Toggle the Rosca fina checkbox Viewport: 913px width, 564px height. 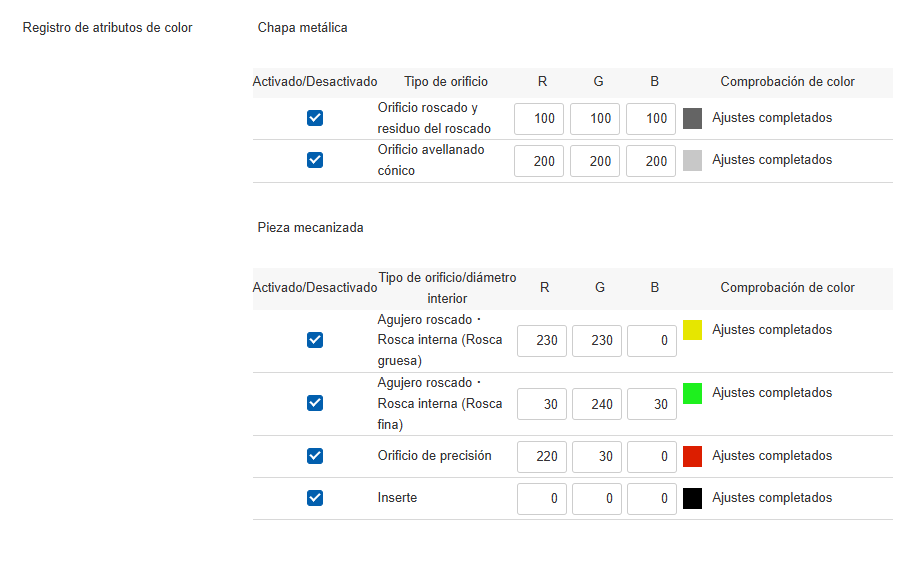click(x=315, y=403)
